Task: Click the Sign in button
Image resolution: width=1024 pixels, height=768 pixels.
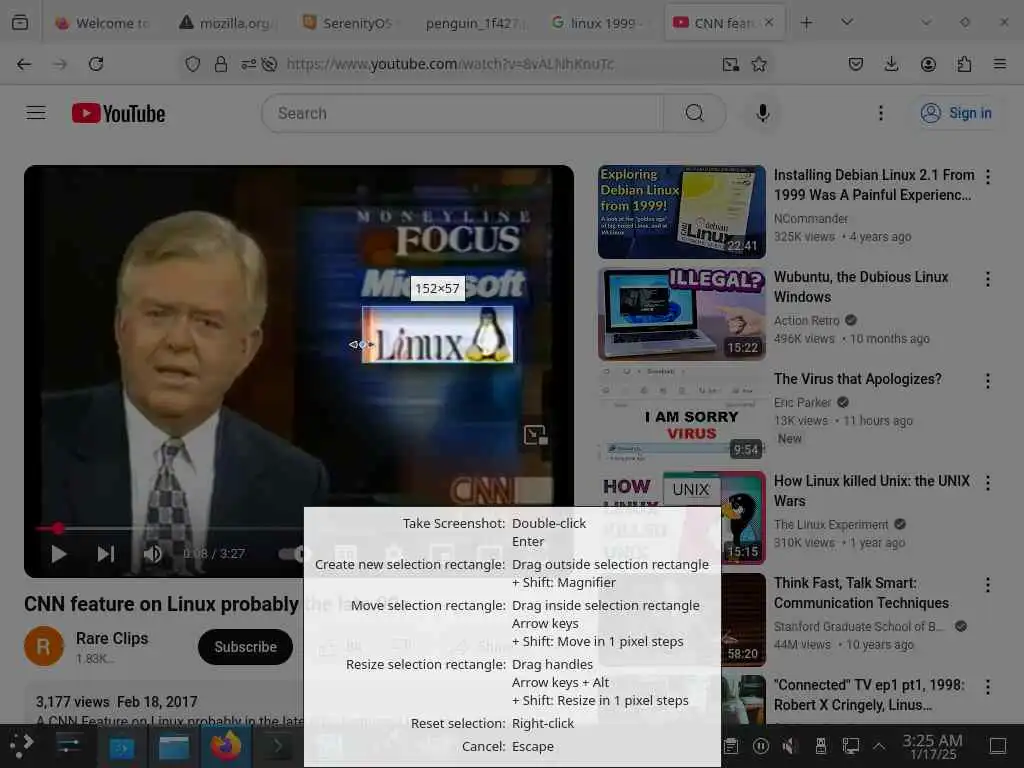Action: pyautogui.click(x=956, y=113)
